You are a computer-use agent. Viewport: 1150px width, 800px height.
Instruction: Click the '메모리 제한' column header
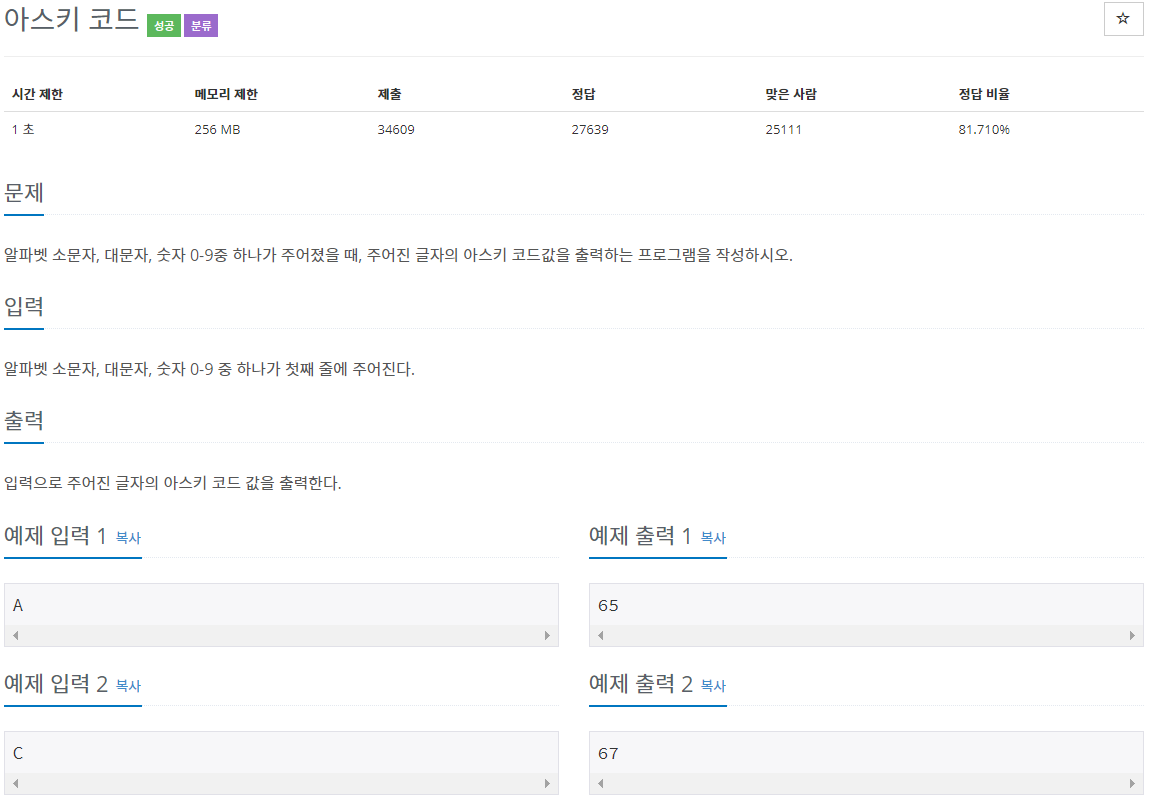[x=226, y=94]
